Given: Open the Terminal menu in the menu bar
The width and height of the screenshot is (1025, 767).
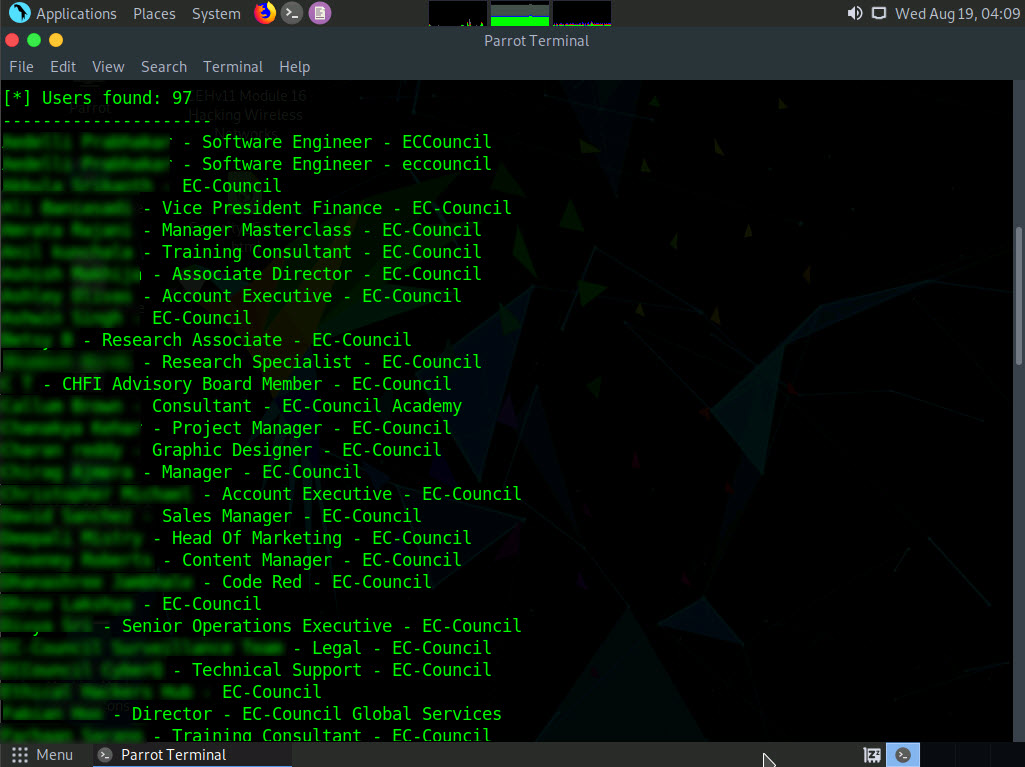Looking at the screenshot, I should coord(233,67).
